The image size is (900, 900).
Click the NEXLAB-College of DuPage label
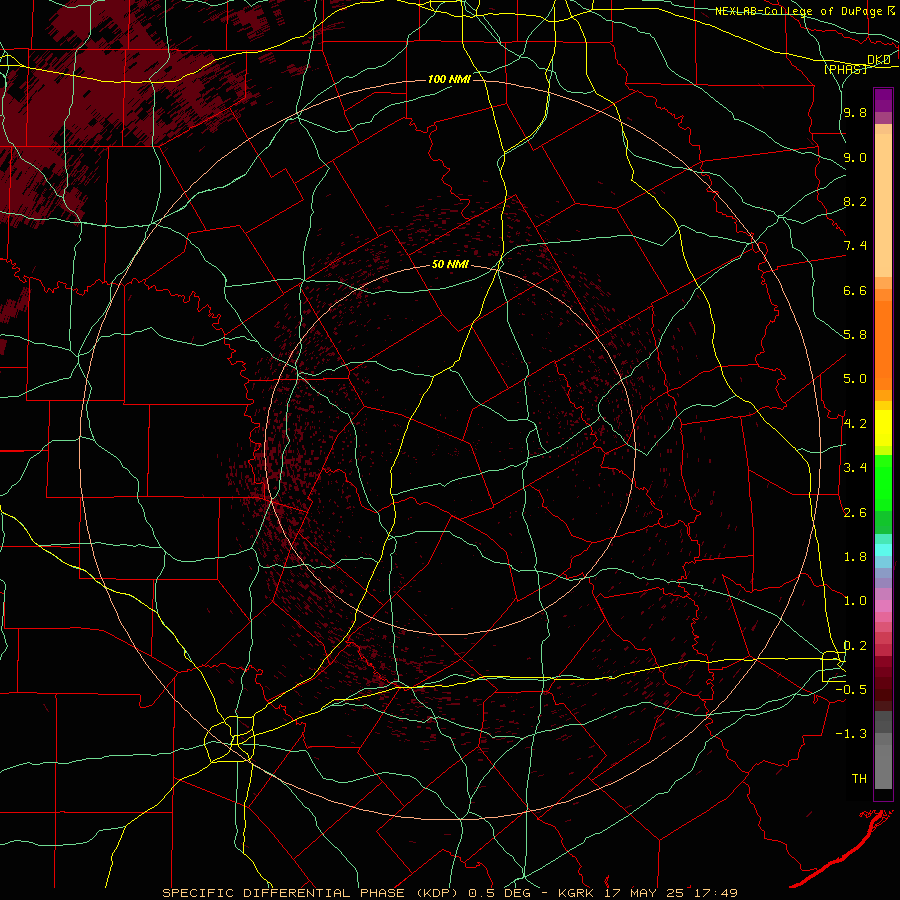[799, 11]
